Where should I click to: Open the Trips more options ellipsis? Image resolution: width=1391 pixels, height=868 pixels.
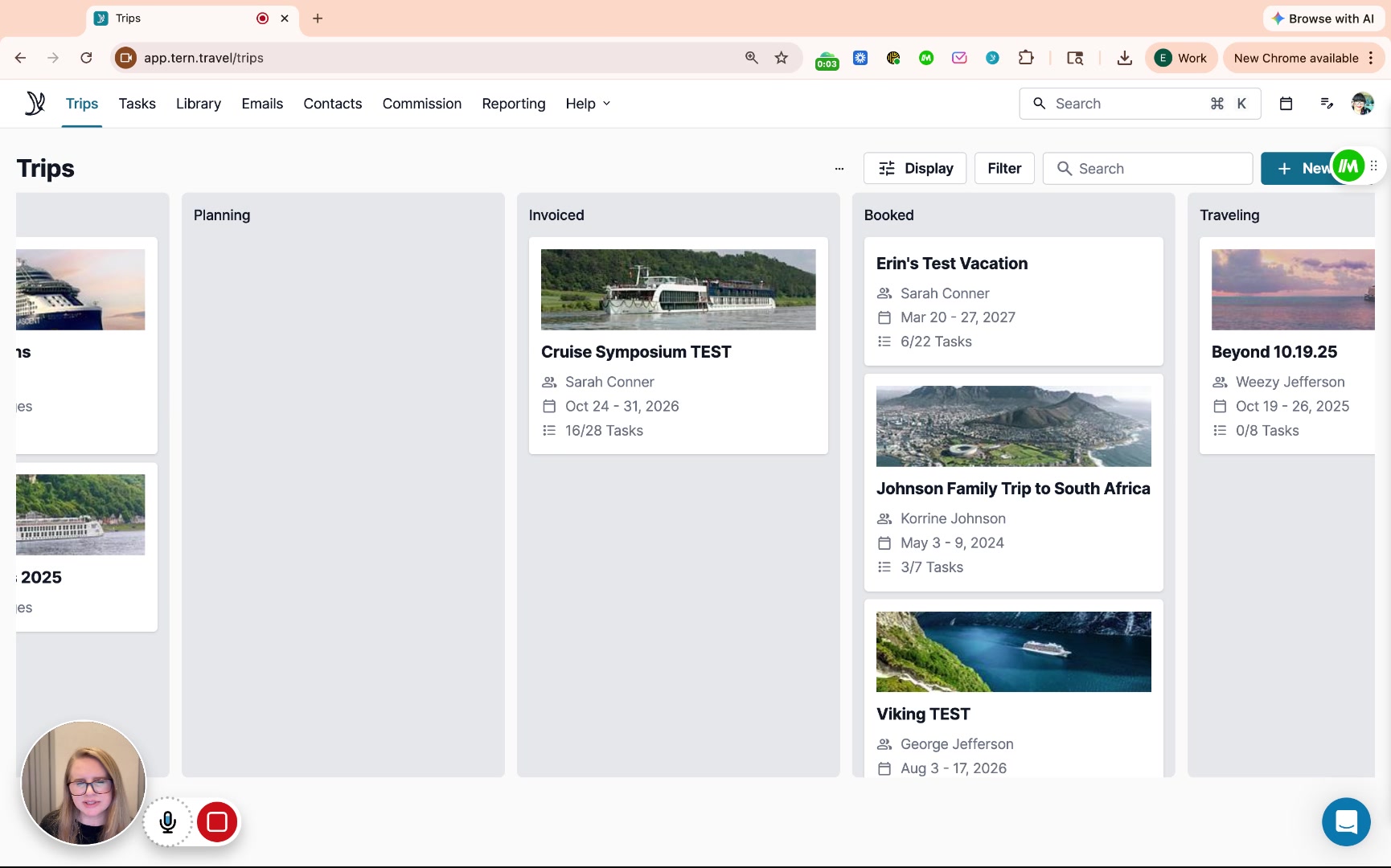click(x=839, y=169)
